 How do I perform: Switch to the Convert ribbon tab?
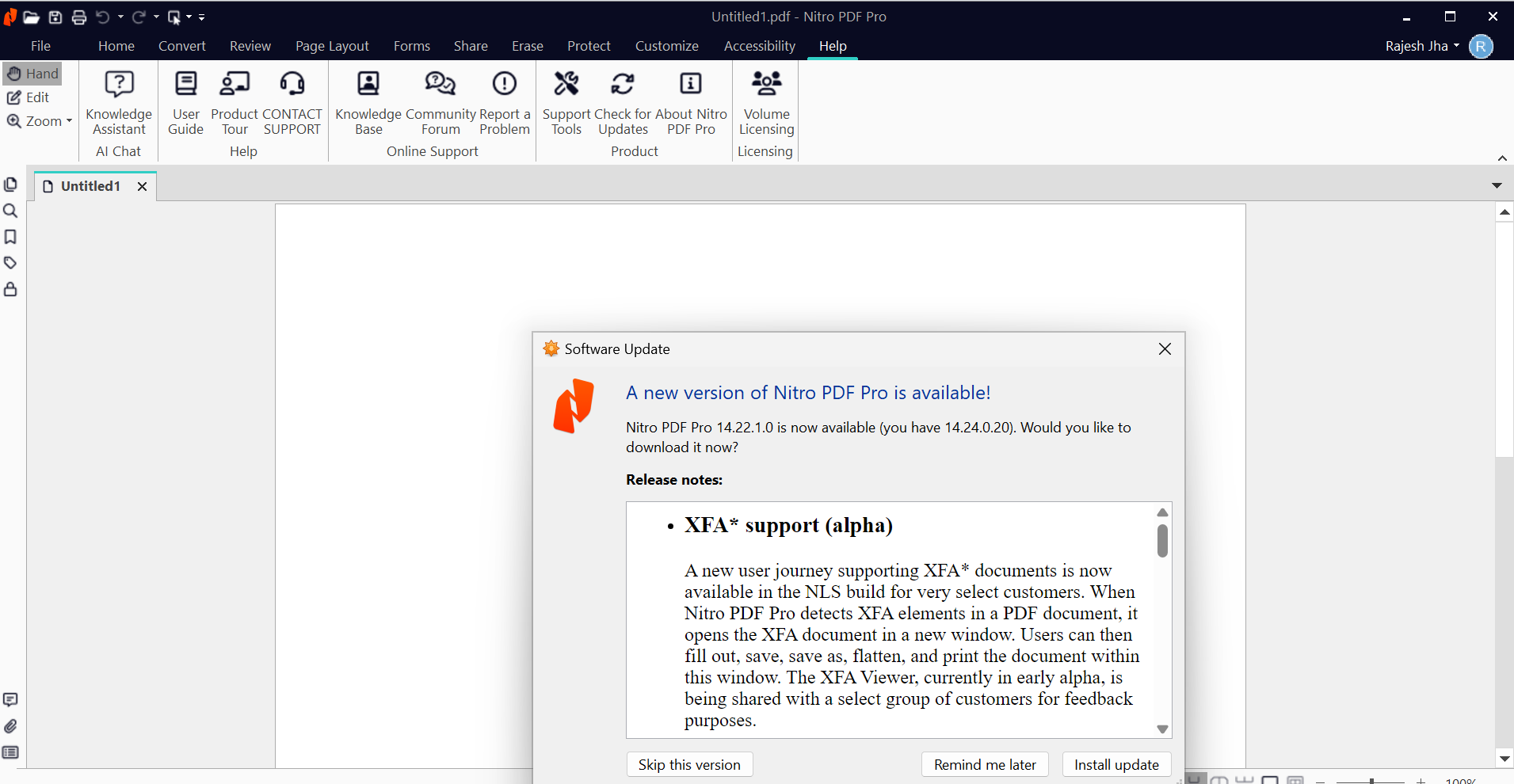pos(182,46)
